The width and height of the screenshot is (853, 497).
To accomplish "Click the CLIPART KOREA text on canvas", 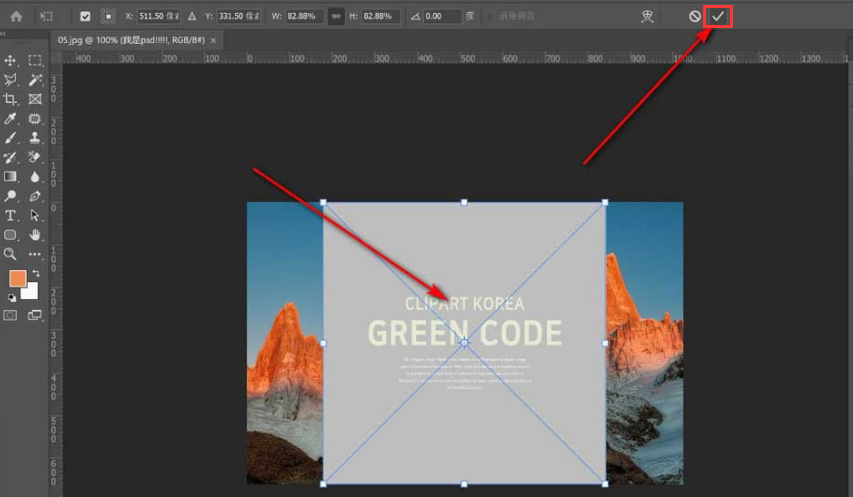I will click(x=465, y=303).
